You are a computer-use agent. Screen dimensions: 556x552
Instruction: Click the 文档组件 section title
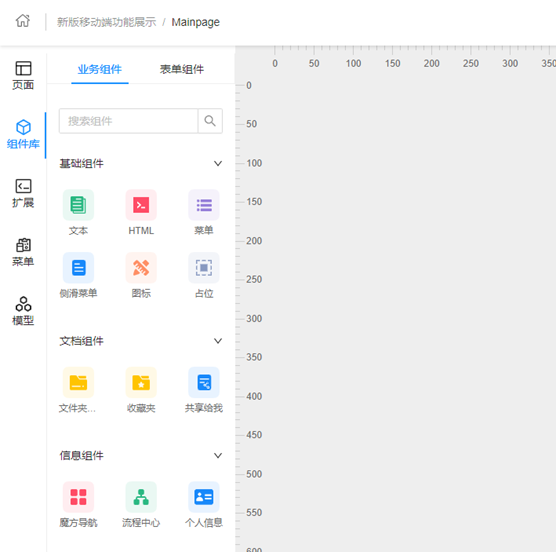(x=82, y=341)
